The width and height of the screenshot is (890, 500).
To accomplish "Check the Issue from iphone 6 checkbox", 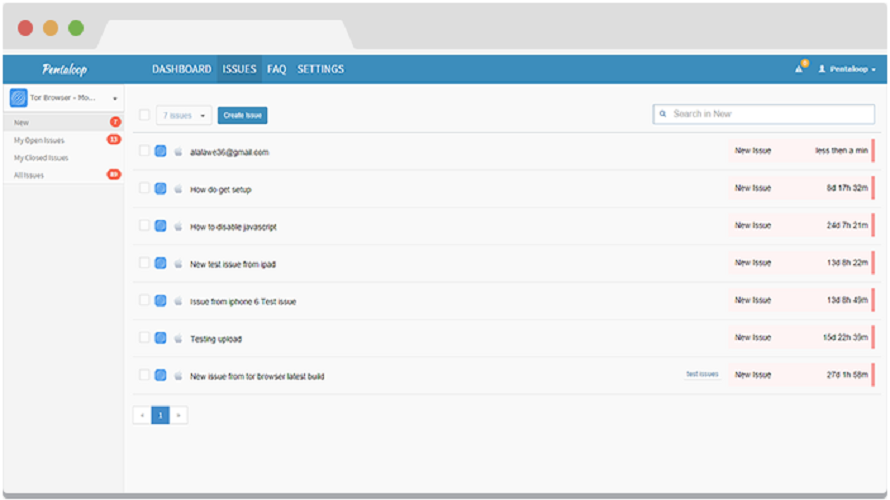I will pyautogui.click(x=144, y=301).
